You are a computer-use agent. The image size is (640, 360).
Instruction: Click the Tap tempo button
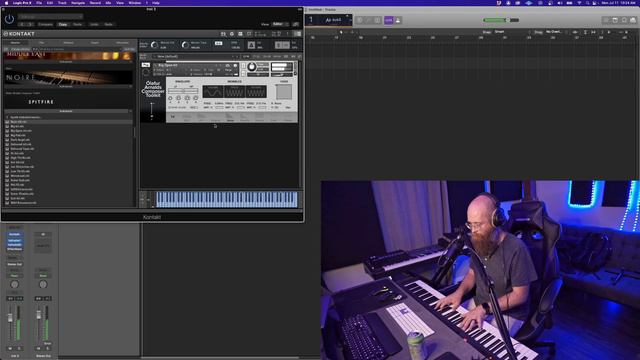click(218, 43)
